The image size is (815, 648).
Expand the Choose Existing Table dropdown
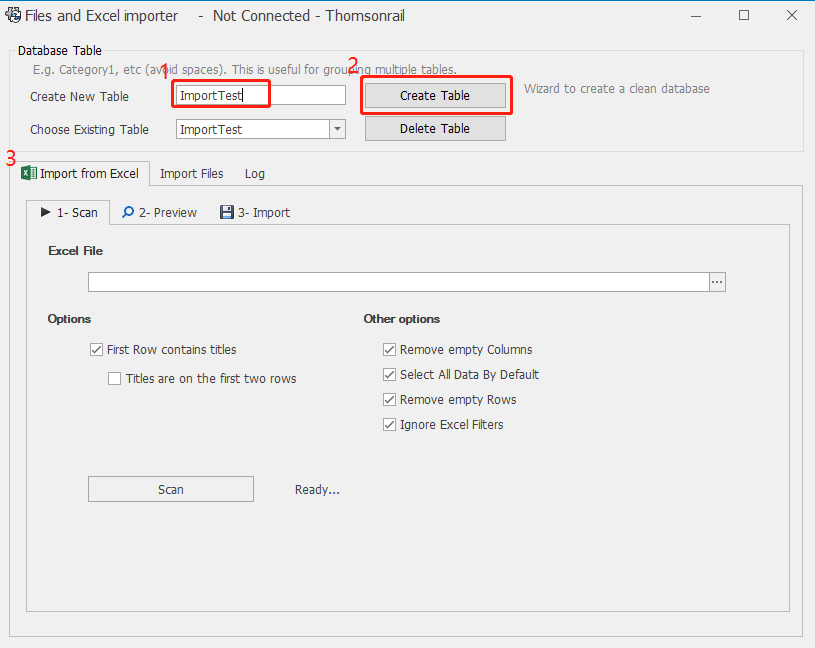[337, 129]
